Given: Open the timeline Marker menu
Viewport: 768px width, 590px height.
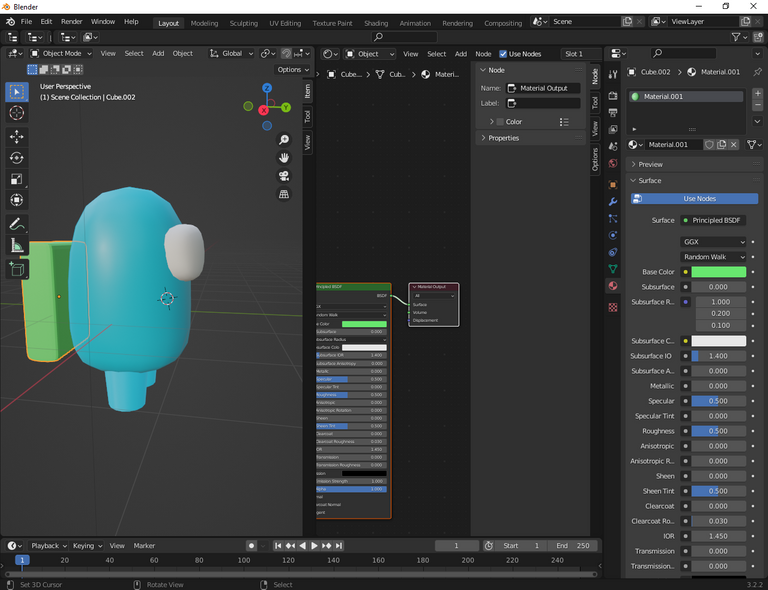Looking at the screenshot, I should click(144, 545).
